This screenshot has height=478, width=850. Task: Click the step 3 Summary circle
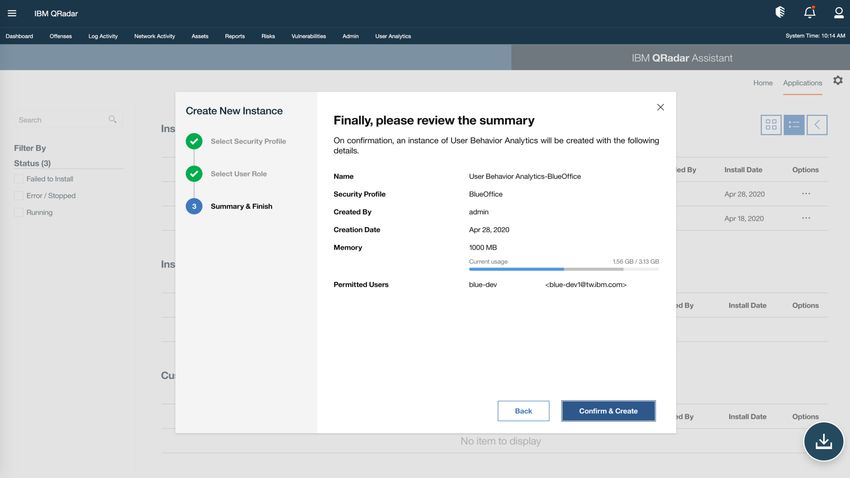point(194,206)
